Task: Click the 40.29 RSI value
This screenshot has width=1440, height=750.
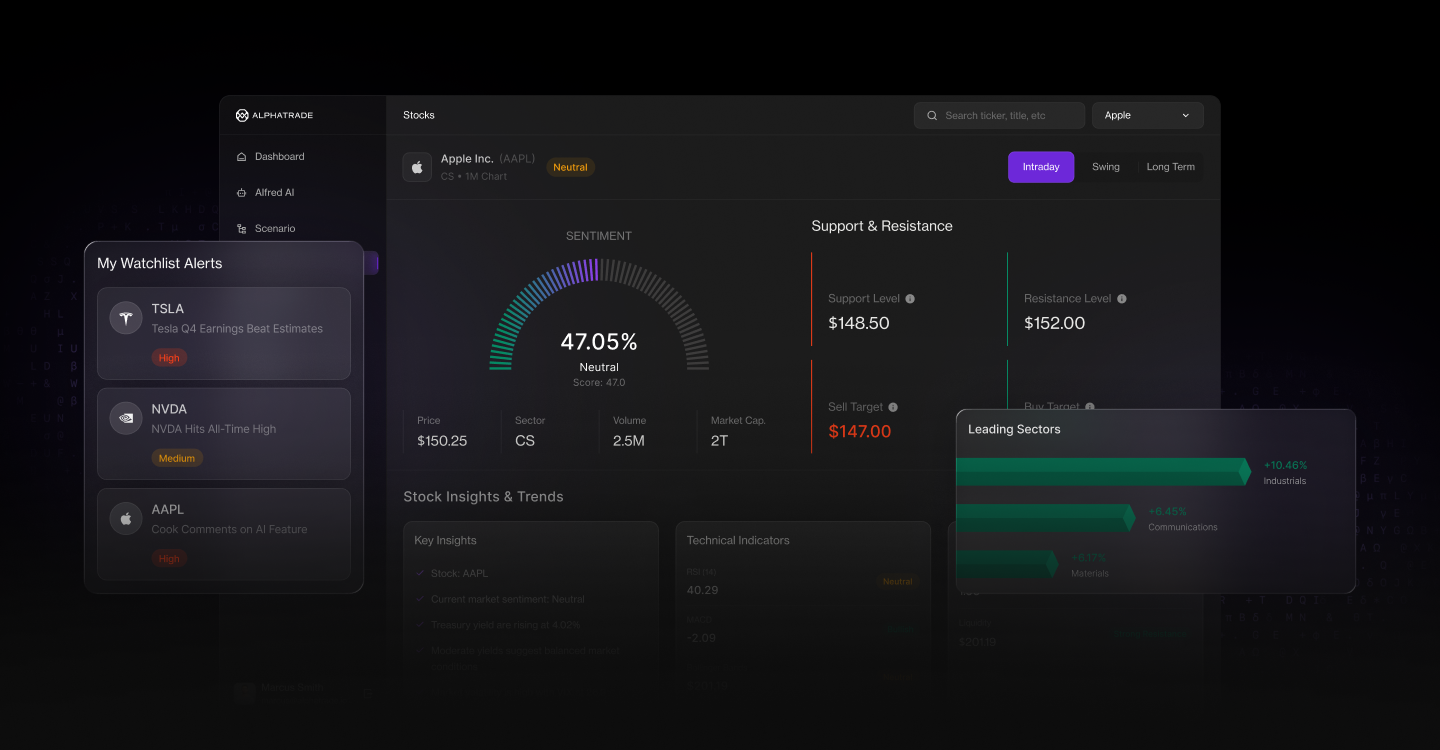Action: (x=702, y=590)
